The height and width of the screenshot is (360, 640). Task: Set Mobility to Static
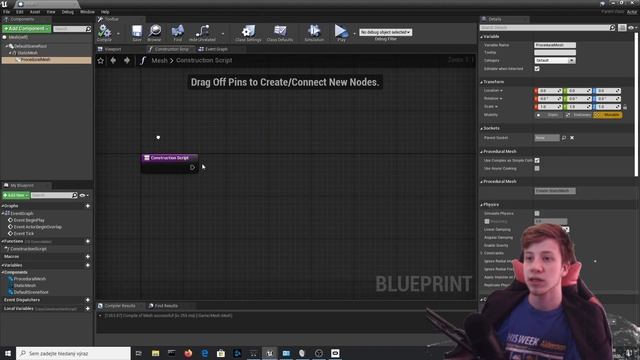pyautogui.click(x=549, y=115)
